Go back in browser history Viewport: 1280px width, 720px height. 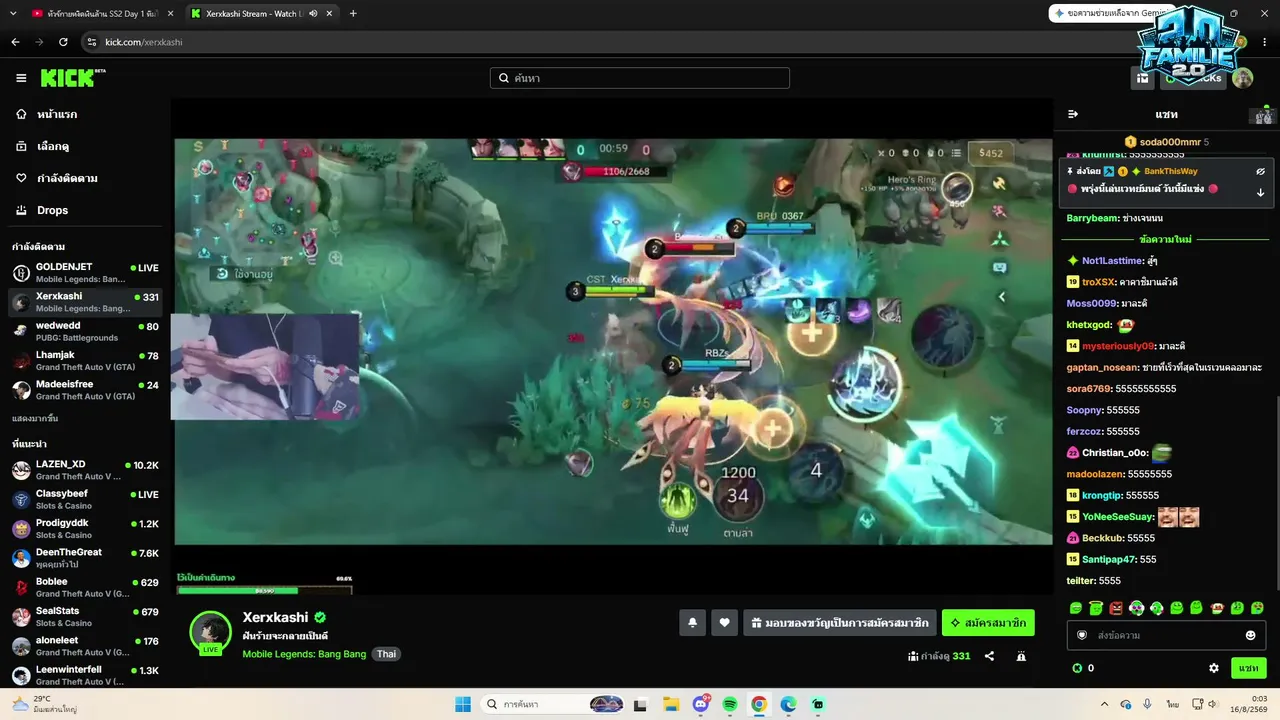click(15, 42)
